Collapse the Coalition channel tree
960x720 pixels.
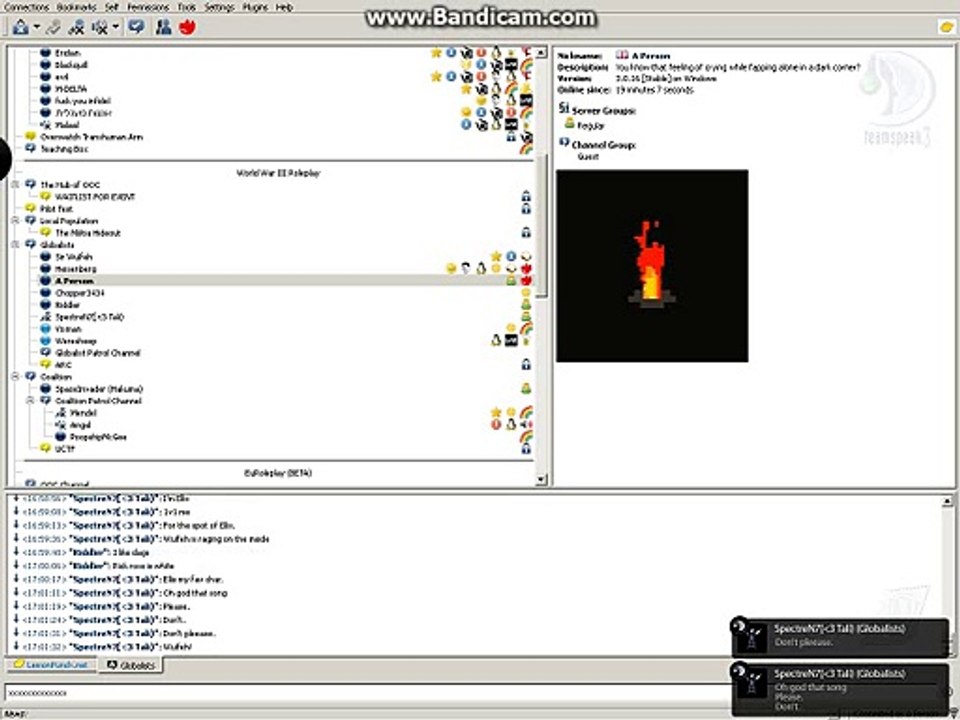(16, 377)
